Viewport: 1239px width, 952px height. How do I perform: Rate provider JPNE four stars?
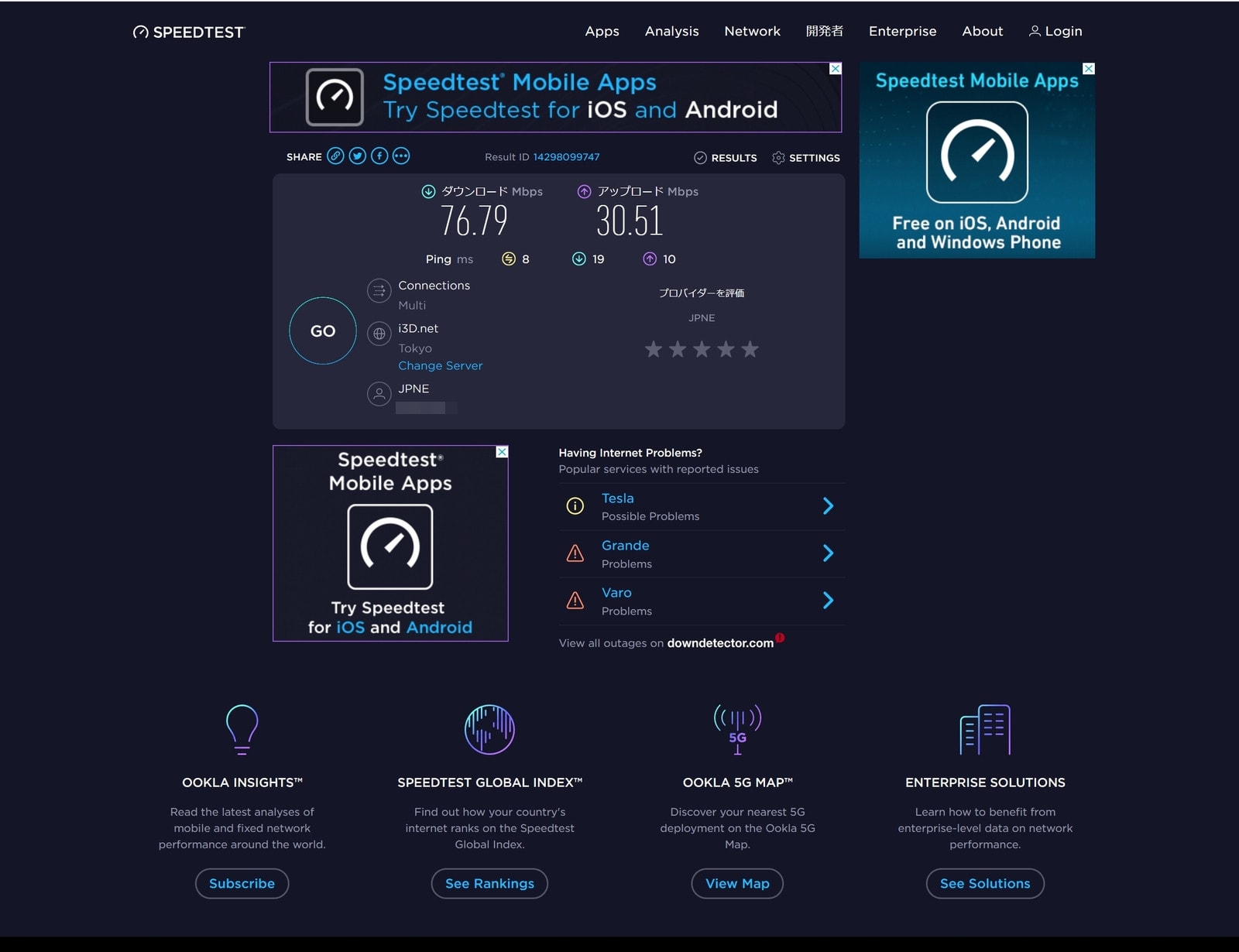(726, 349)
